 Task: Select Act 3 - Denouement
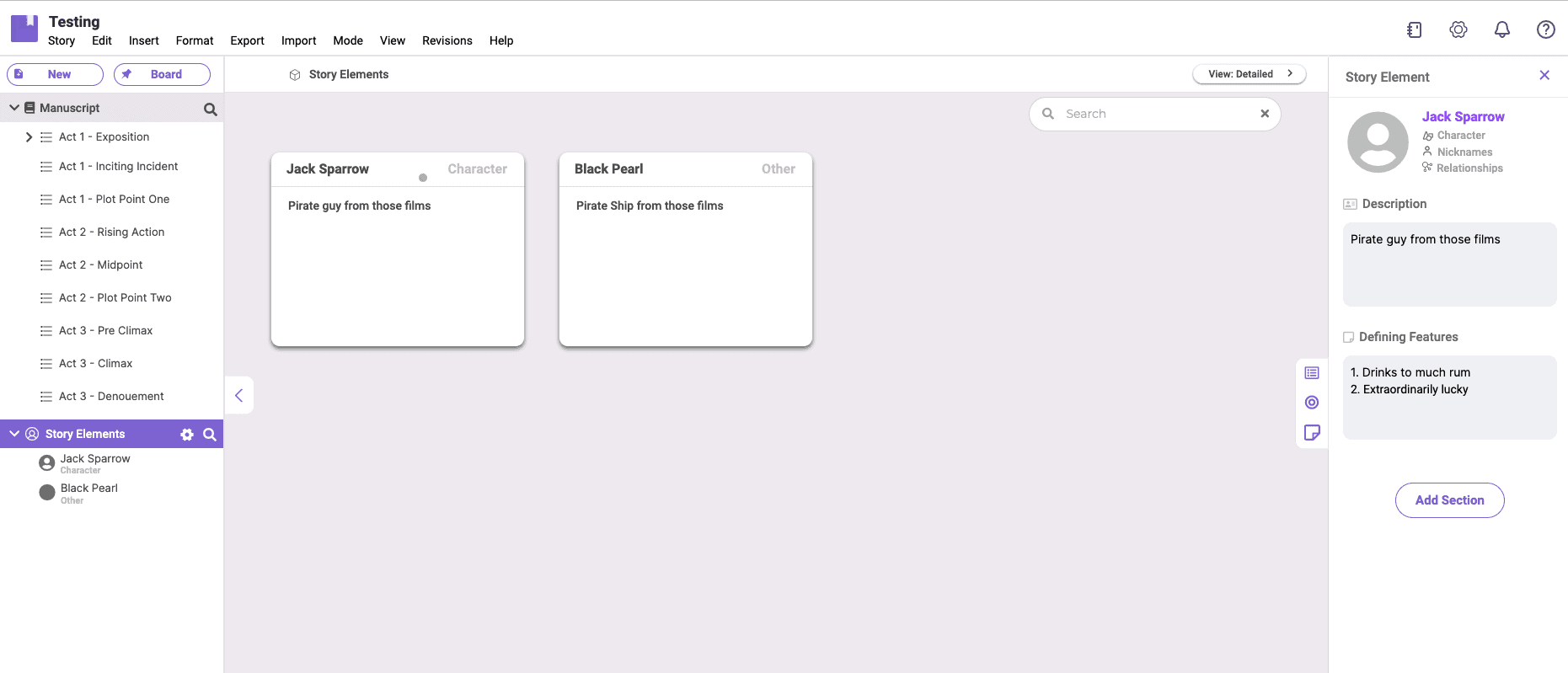point(111,397)
